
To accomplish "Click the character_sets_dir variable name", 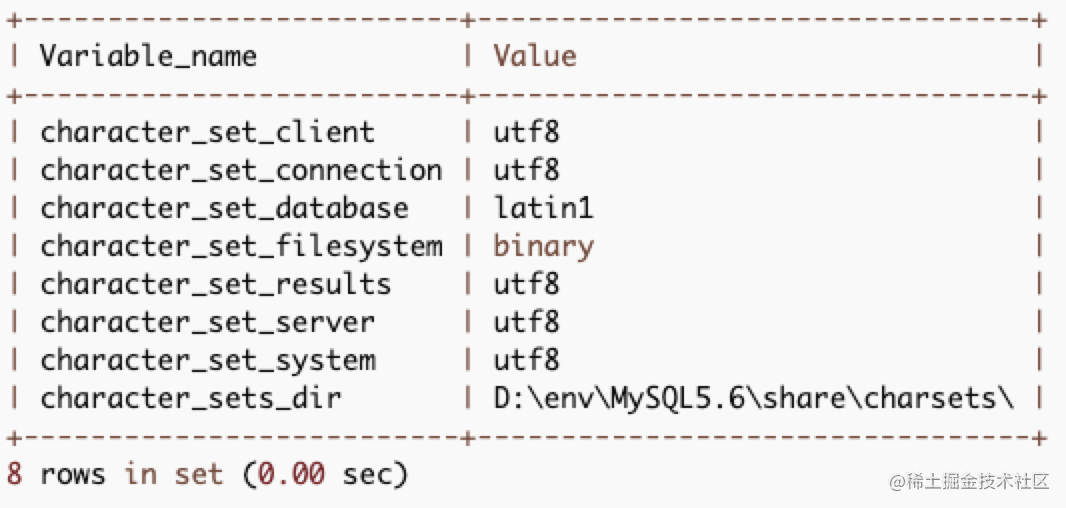I will tap(190, 398).
